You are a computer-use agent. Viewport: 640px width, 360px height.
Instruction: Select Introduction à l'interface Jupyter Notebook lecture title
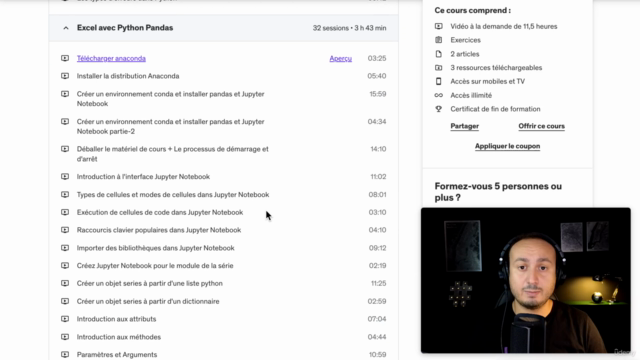click(x=143, y=177)
